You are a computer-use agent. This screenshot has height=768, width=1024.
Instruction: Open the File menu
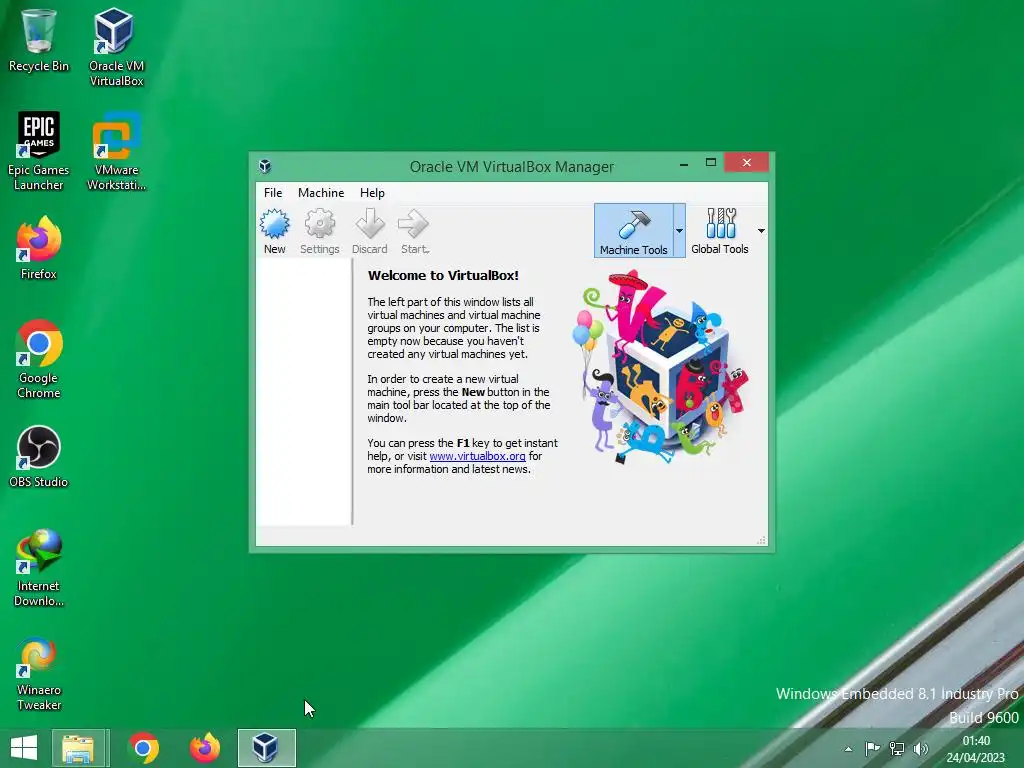coord(273,193)
